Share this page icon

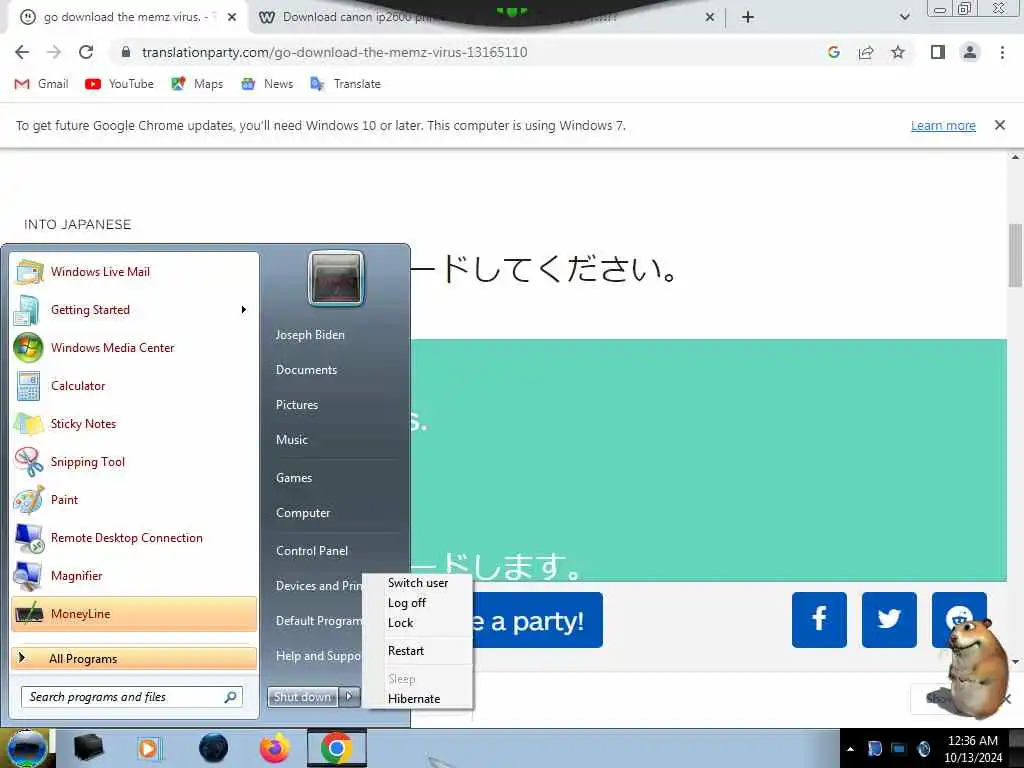[866, 52]
